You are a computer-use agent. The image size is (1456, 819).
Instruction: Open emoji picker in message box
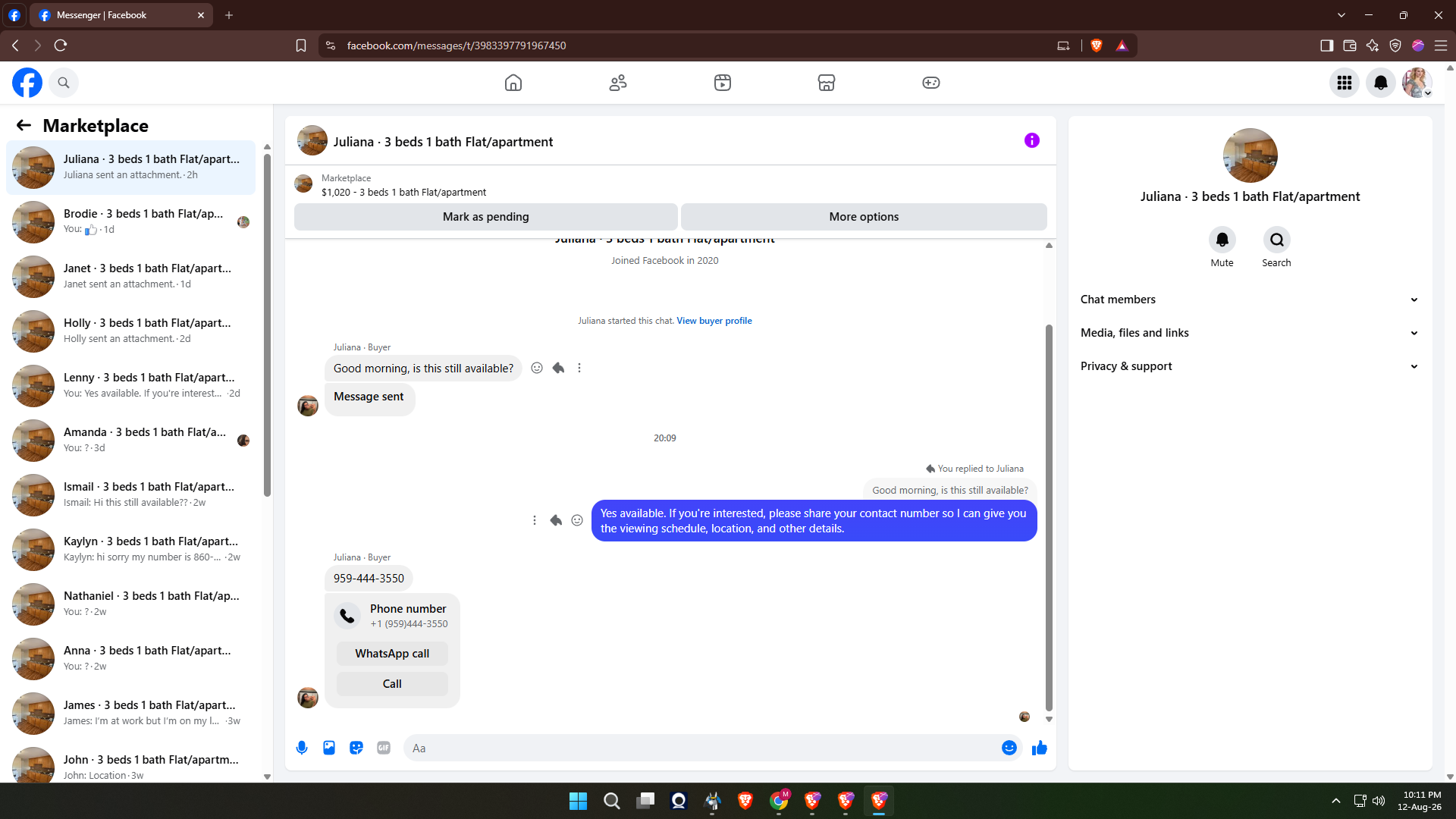[1009, 748]
